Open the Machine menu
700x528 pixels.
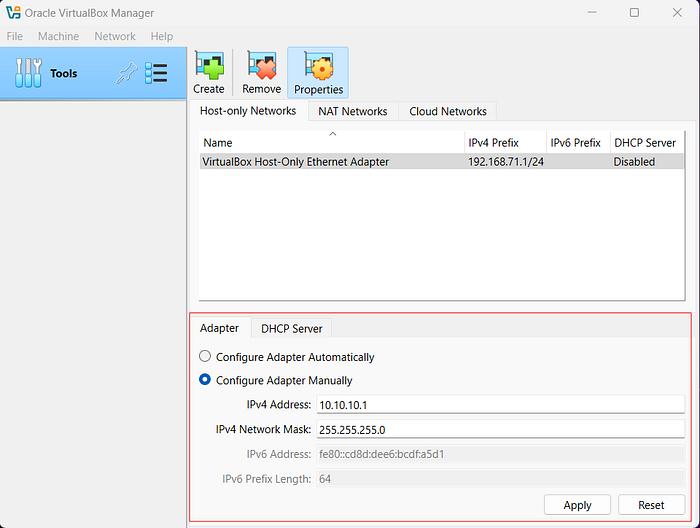58,36
